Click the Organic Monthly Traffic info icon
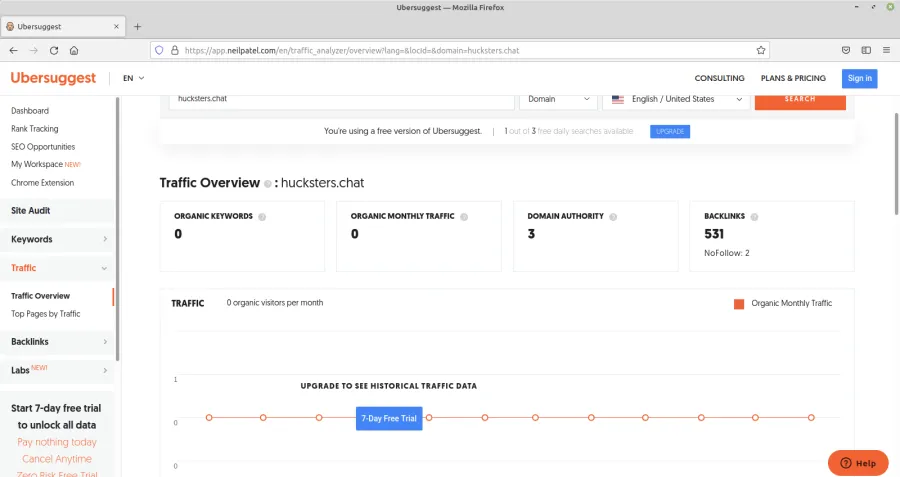The height and width of the screenshot is (477, 900). 464,216
